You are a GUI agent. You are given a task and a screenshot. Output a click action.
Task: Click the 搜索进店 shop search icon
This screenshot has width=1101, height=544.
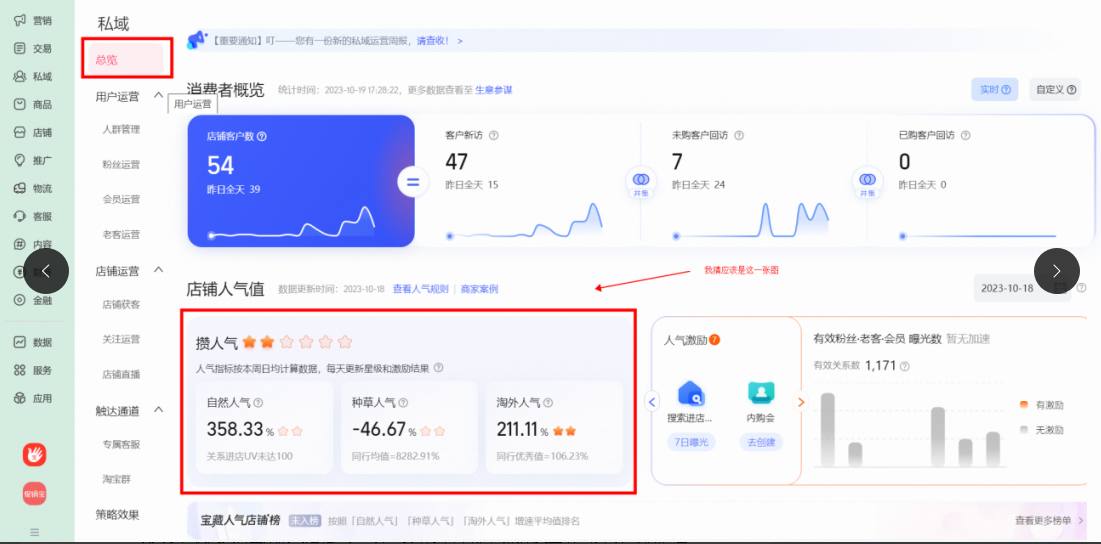click(x=690, y=393)
